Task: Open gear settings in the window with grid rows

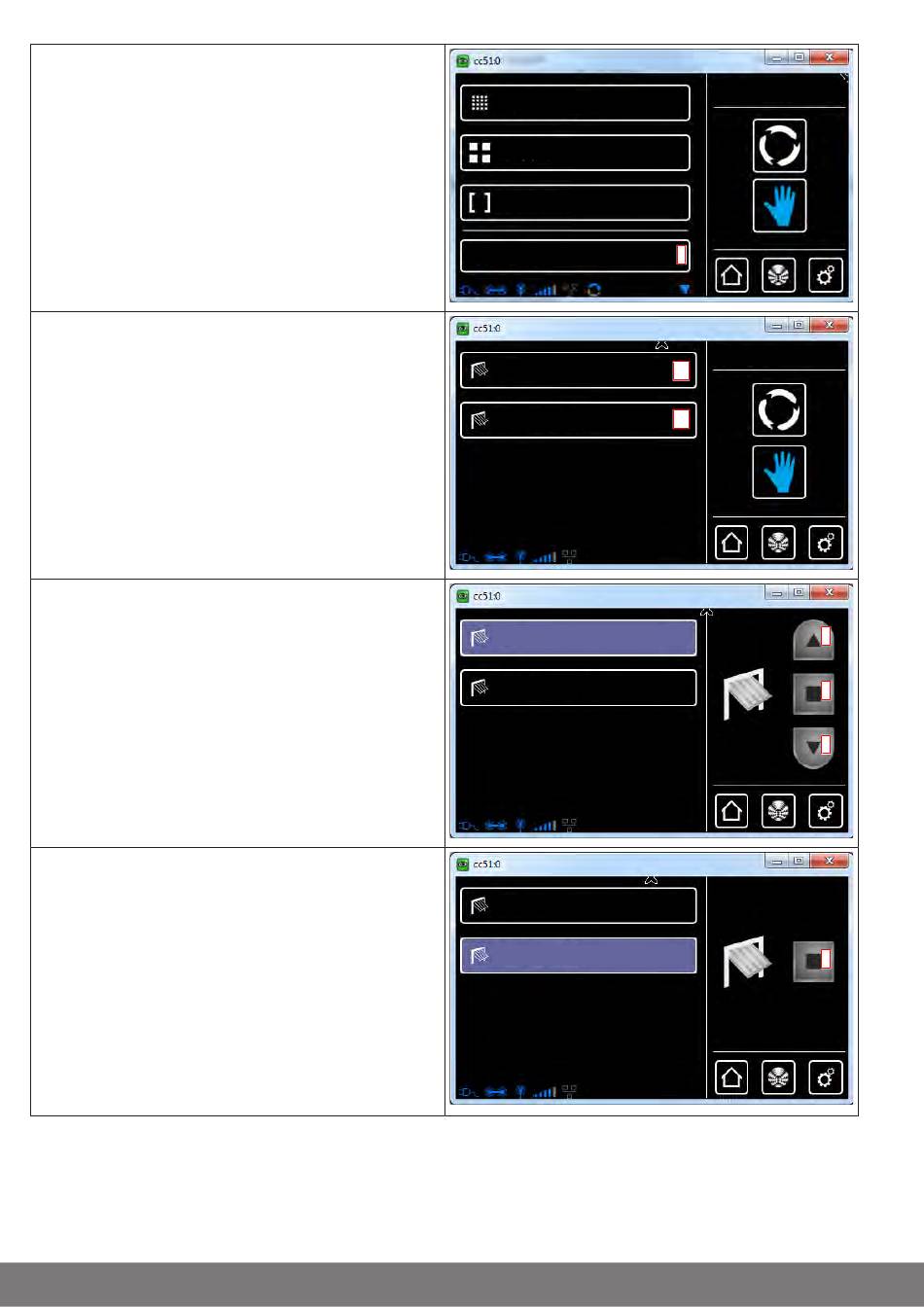Action: point(826,275)
